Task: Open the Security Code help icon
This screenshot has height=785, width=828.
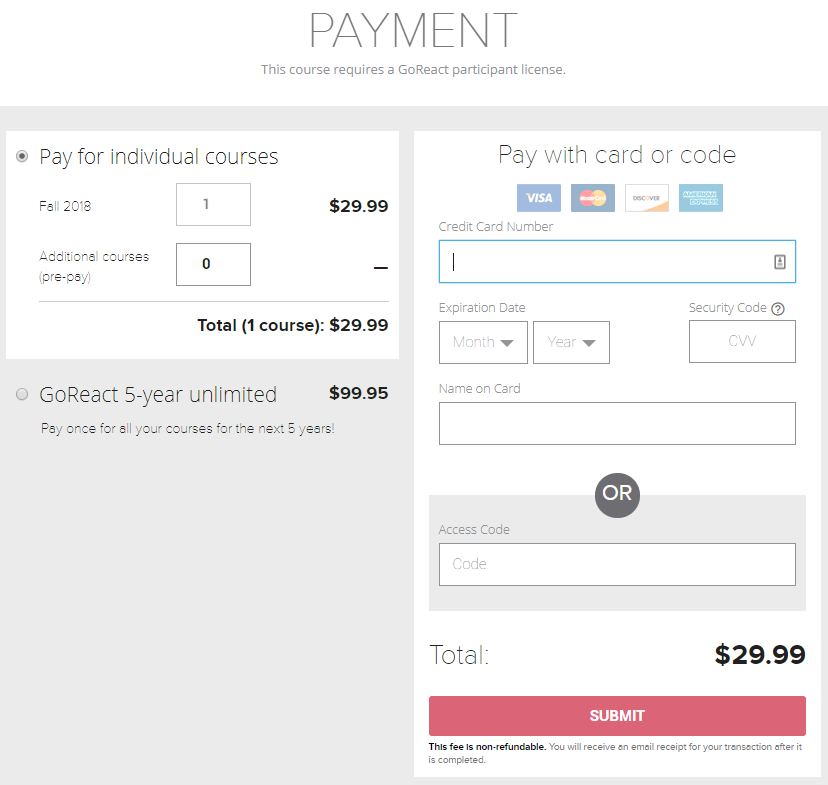Action: (x=778, y=309)
